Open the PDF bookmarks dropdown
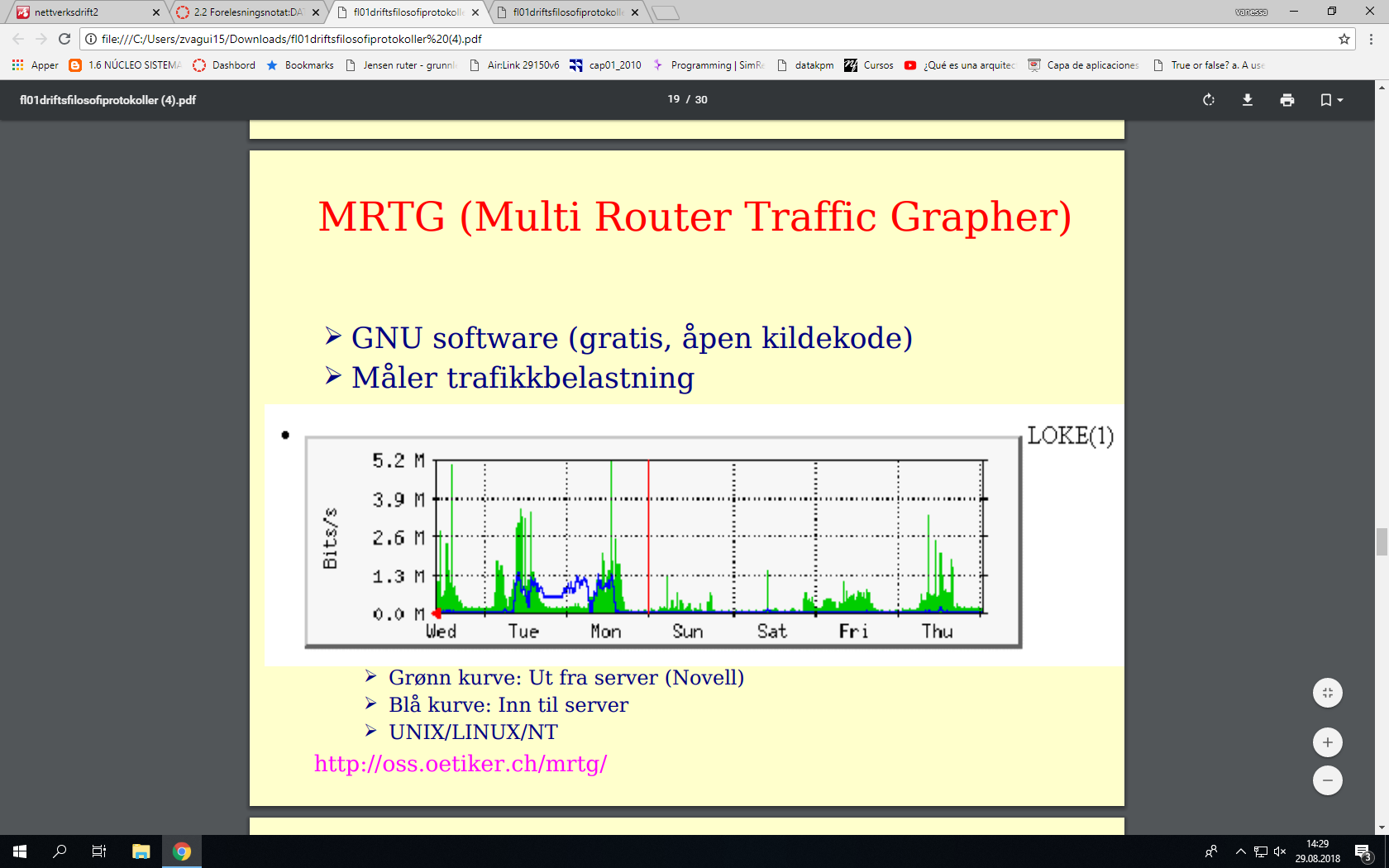Image resolution: width=1389 pixels, height=868 pixels. tap(1331, 100)
